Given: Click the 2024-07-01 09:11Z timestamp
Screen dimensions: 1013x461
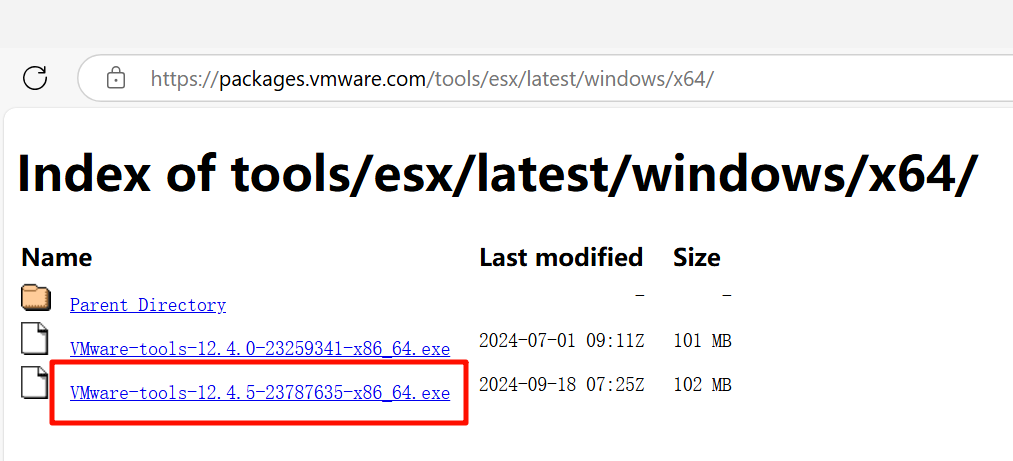Looking at the screenshot, I should (x=561, y=340).
